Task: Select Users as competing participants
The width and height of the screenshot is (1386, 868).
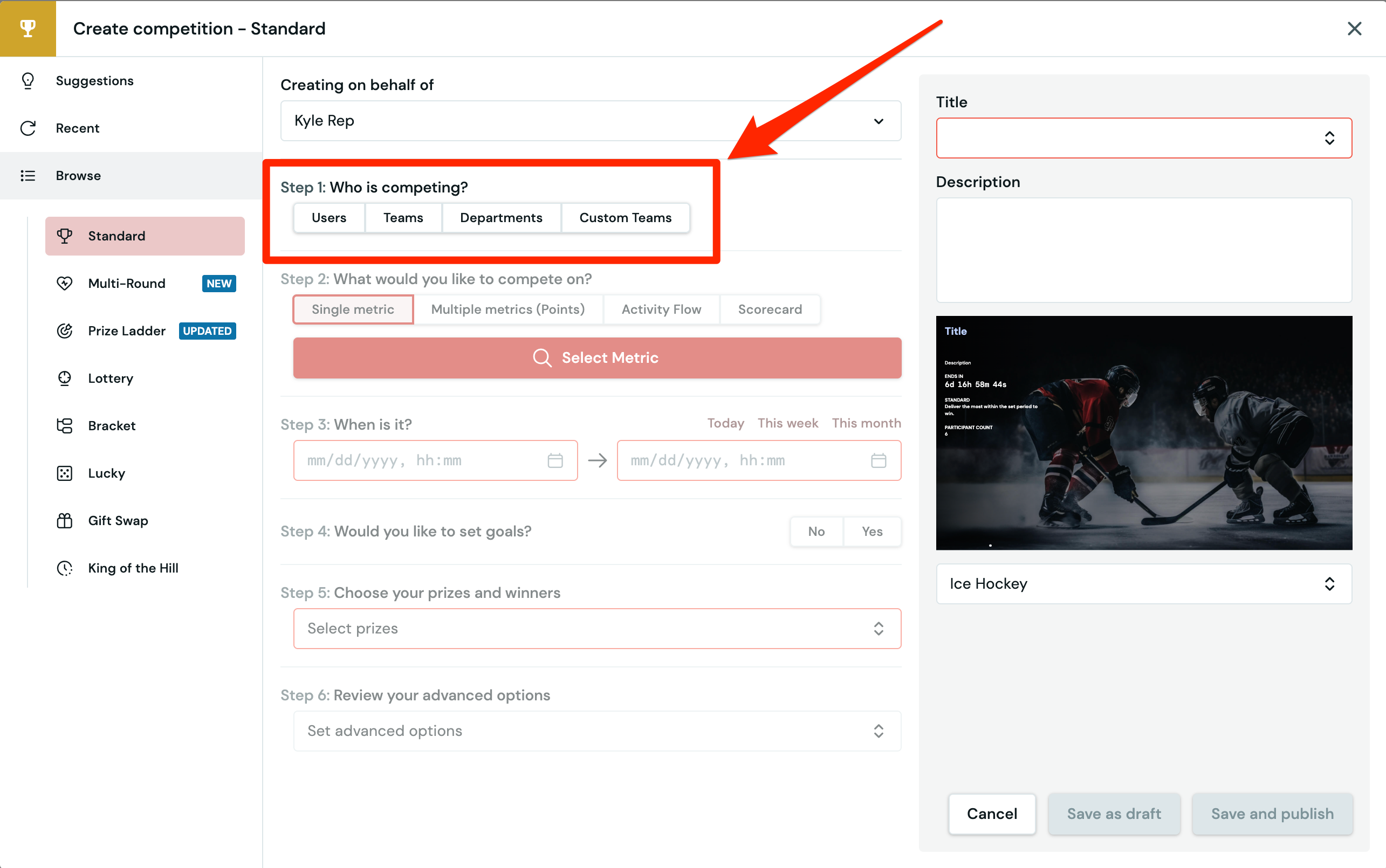Action: (328, 218)
